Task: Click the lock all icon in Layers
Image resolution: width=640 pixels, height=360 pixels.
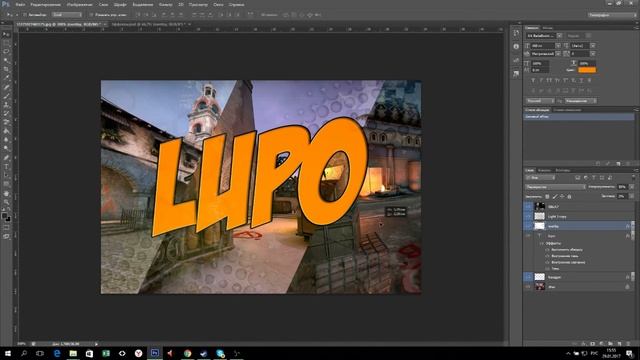Action: point(569,197)
